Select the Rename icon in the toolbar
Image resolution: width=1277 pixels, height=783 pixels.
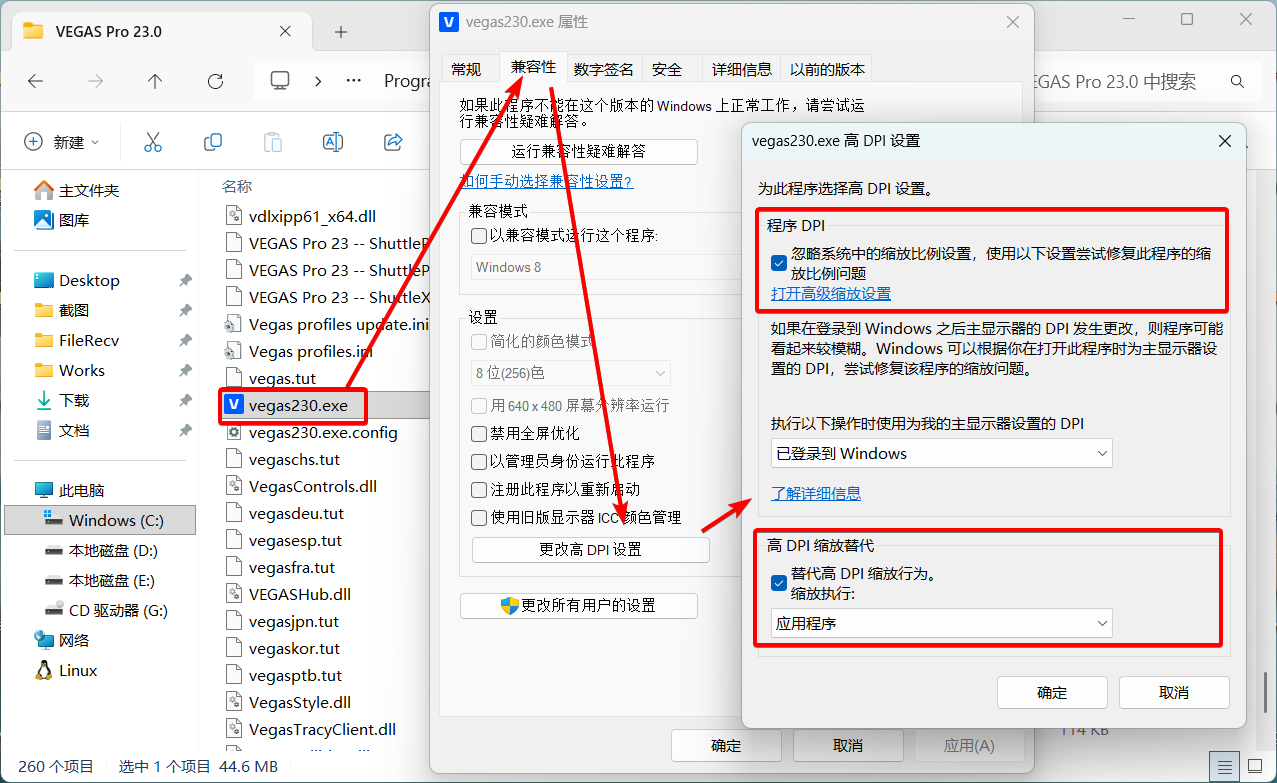(332, 142)
